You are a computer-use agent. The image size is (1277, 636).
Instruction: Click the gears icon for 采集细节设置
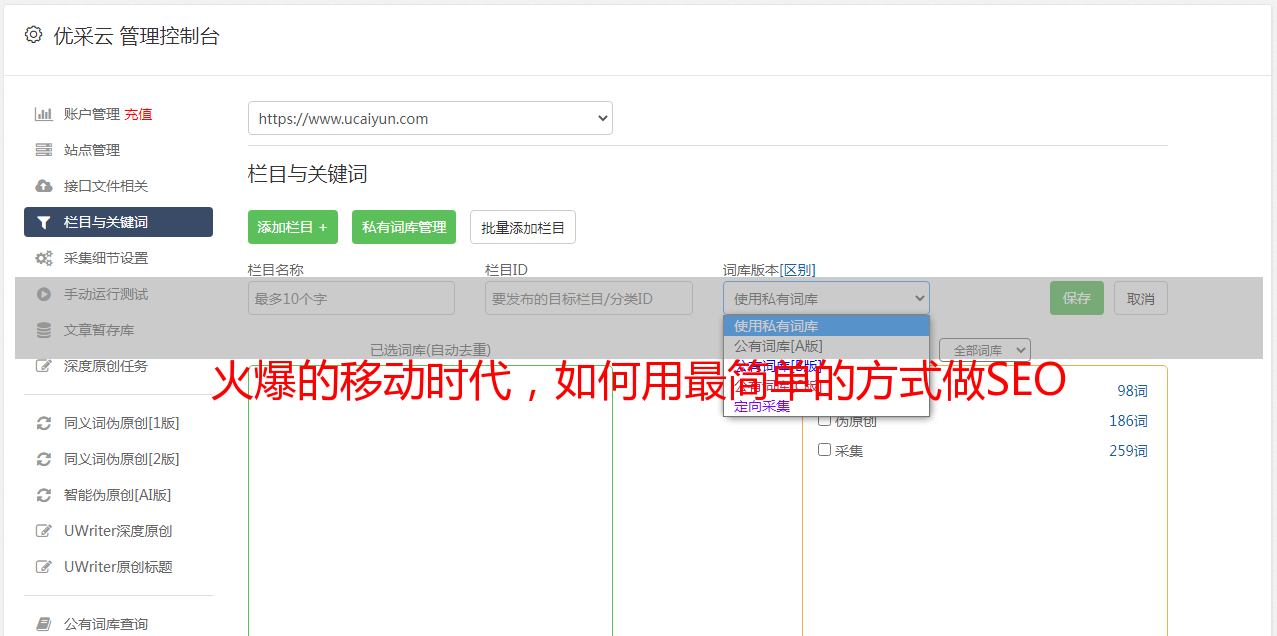(43, 258)
